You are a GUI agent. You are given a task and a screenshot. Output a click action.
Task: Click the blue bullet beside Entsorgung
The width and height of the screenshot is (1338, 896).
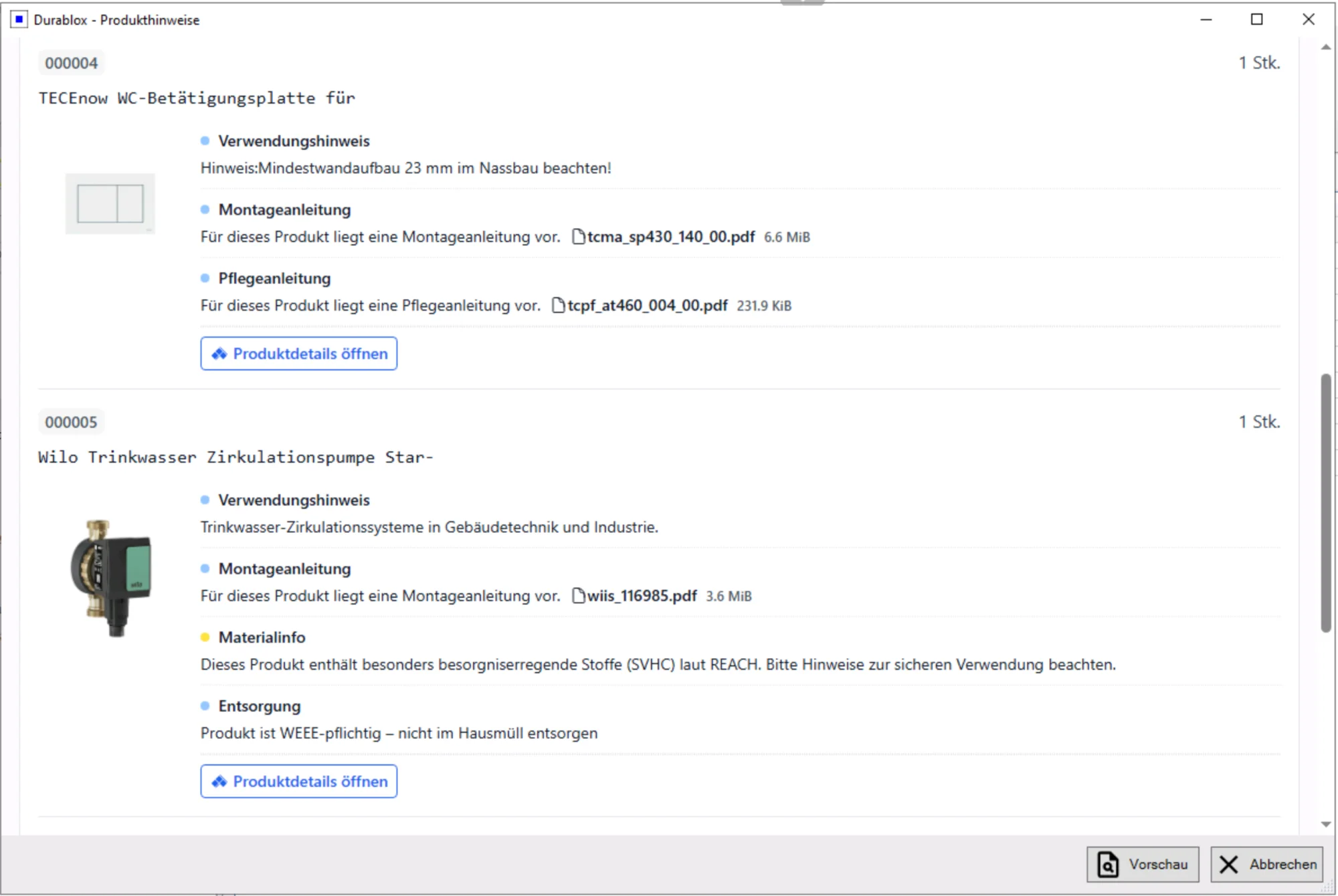pyautogui.click(x=205, y=706)
